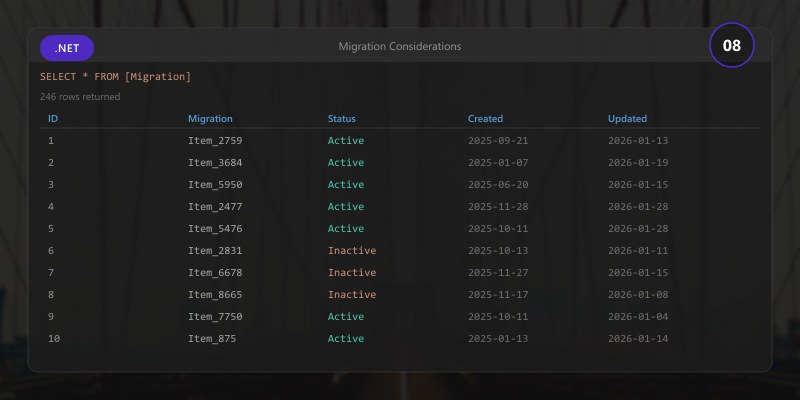This screenshot has width=800, height=400.
Task: Click ID cell of Item_6678 row
Action: 51,272
